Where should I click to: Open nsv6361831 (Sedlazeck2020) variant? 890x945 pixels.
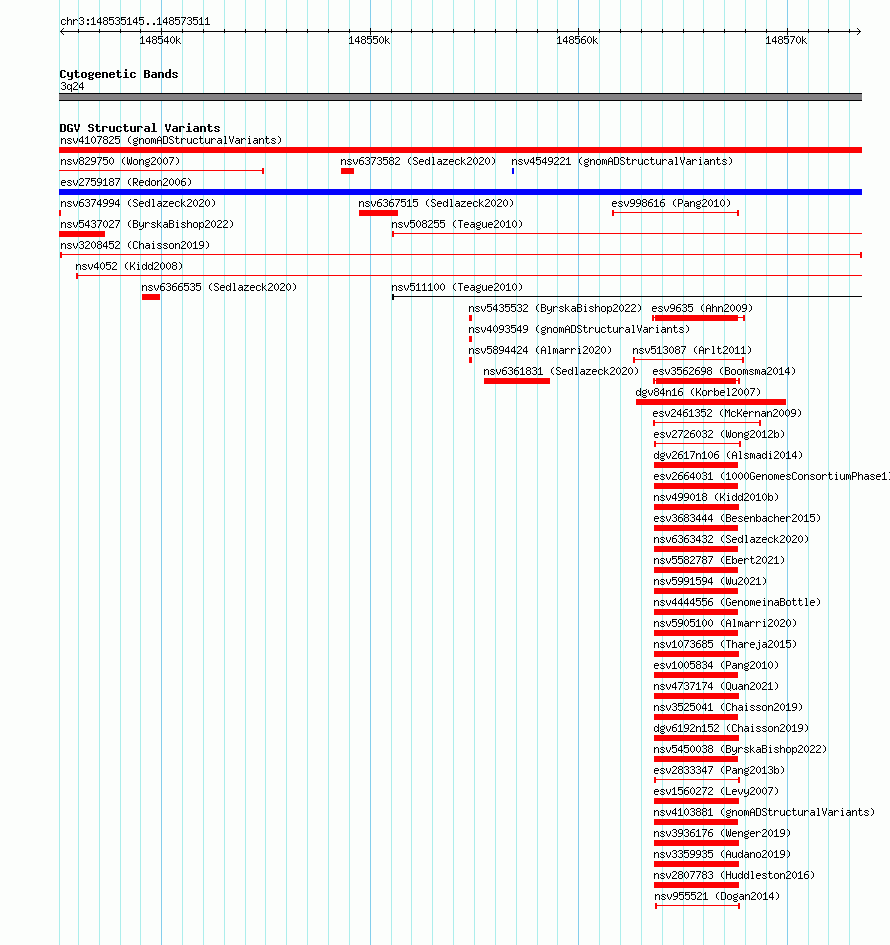point(562,371)
